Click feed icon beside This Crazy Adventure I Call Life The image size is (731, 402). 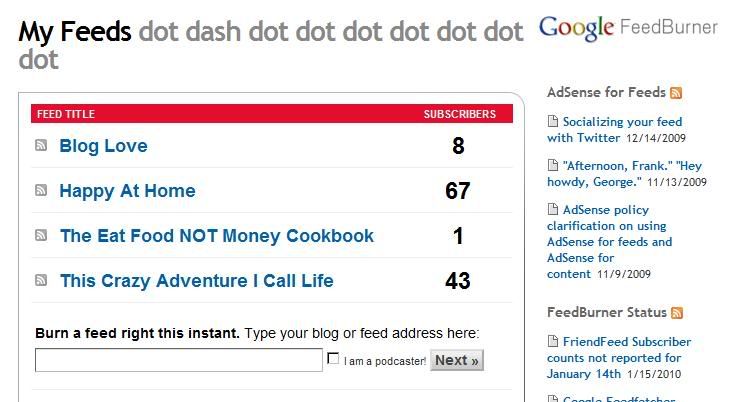41,280
